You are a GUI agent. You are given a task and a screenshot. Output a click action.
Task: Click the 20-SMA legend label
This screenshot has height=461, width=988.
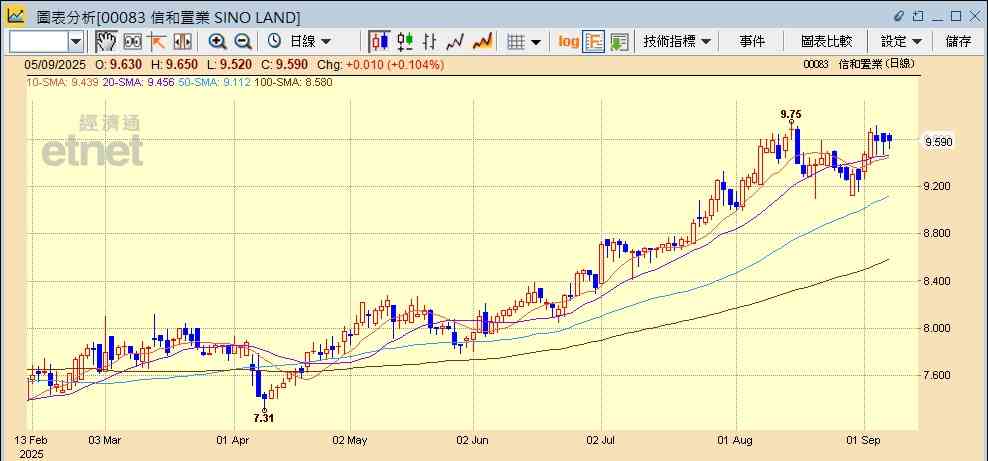tap(137, 82)
